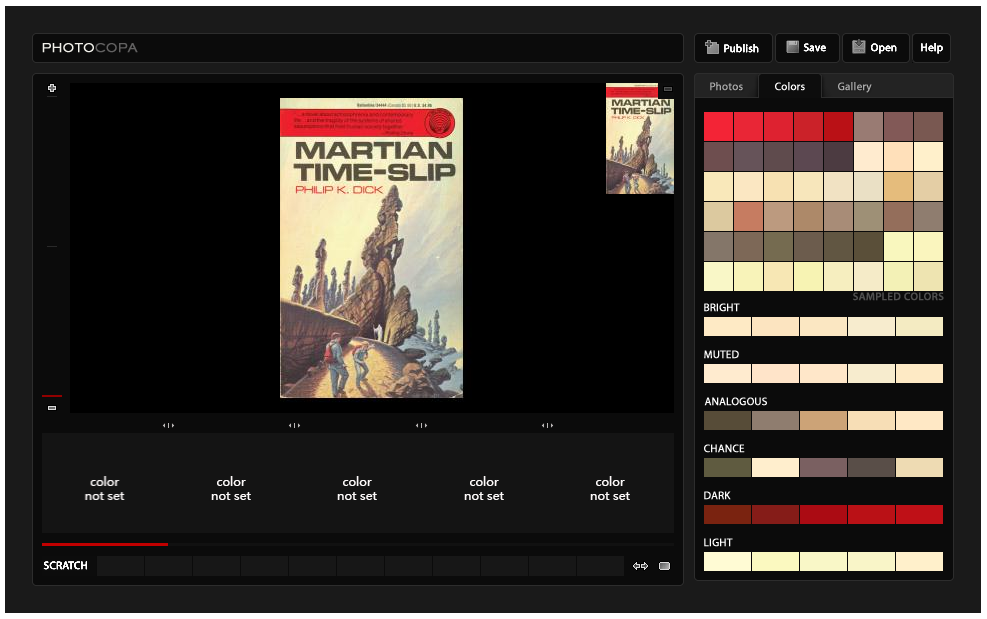Click the Martian Time-Slip cover on canvas

[x=371, y=248]
